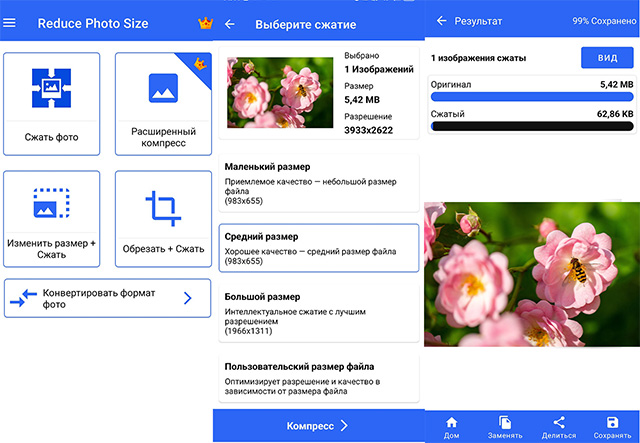This screenshot has width=640, height=443.
Task: Click the Выберите сжатие title
Action: pos(306,24)
